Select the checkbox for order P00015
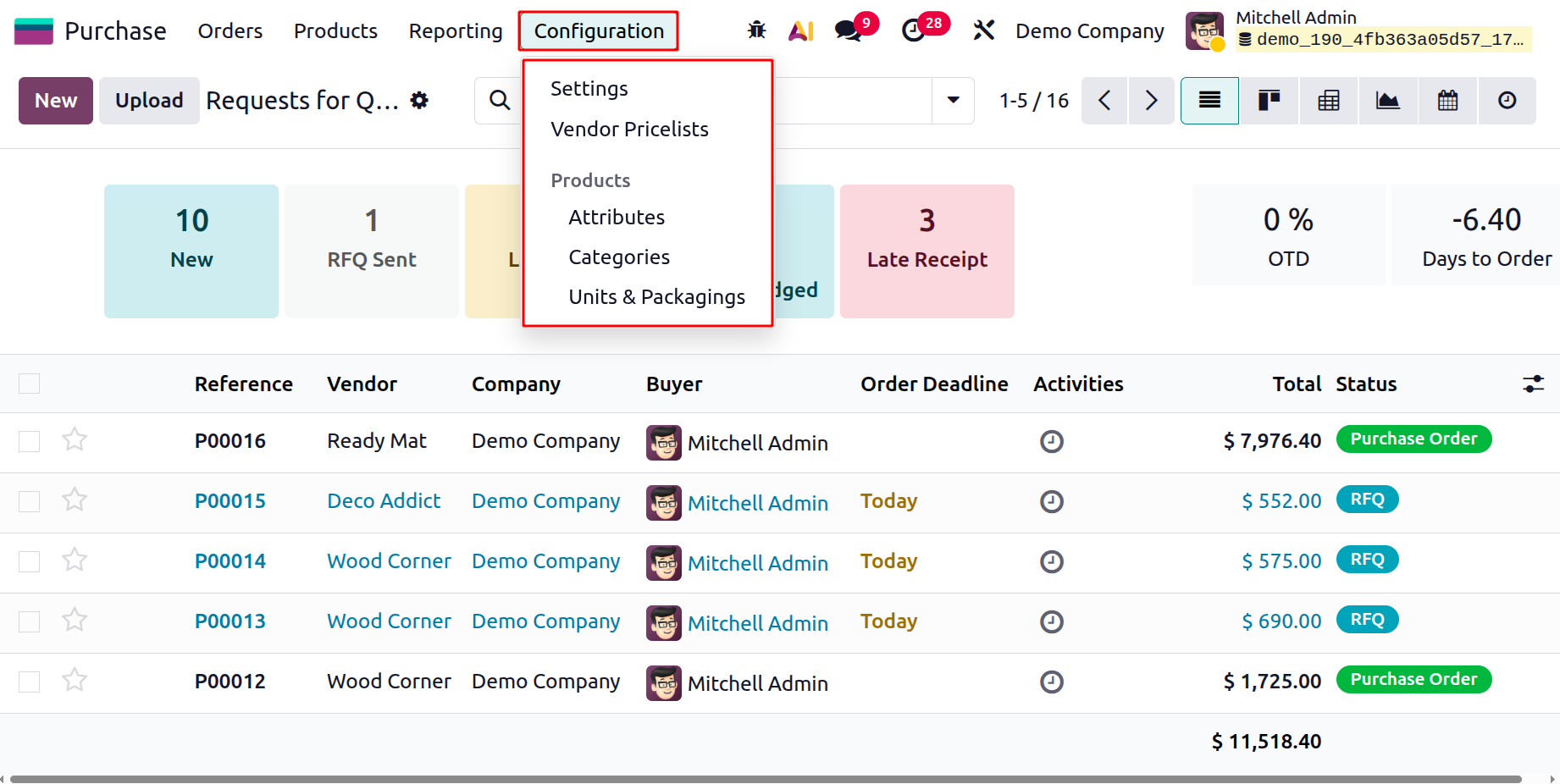This screenshot has height=784, width=1560. tap(30, 501)
